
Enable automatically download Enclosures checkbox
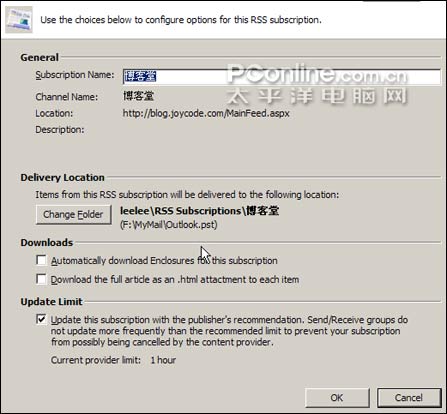coord(41,260)
